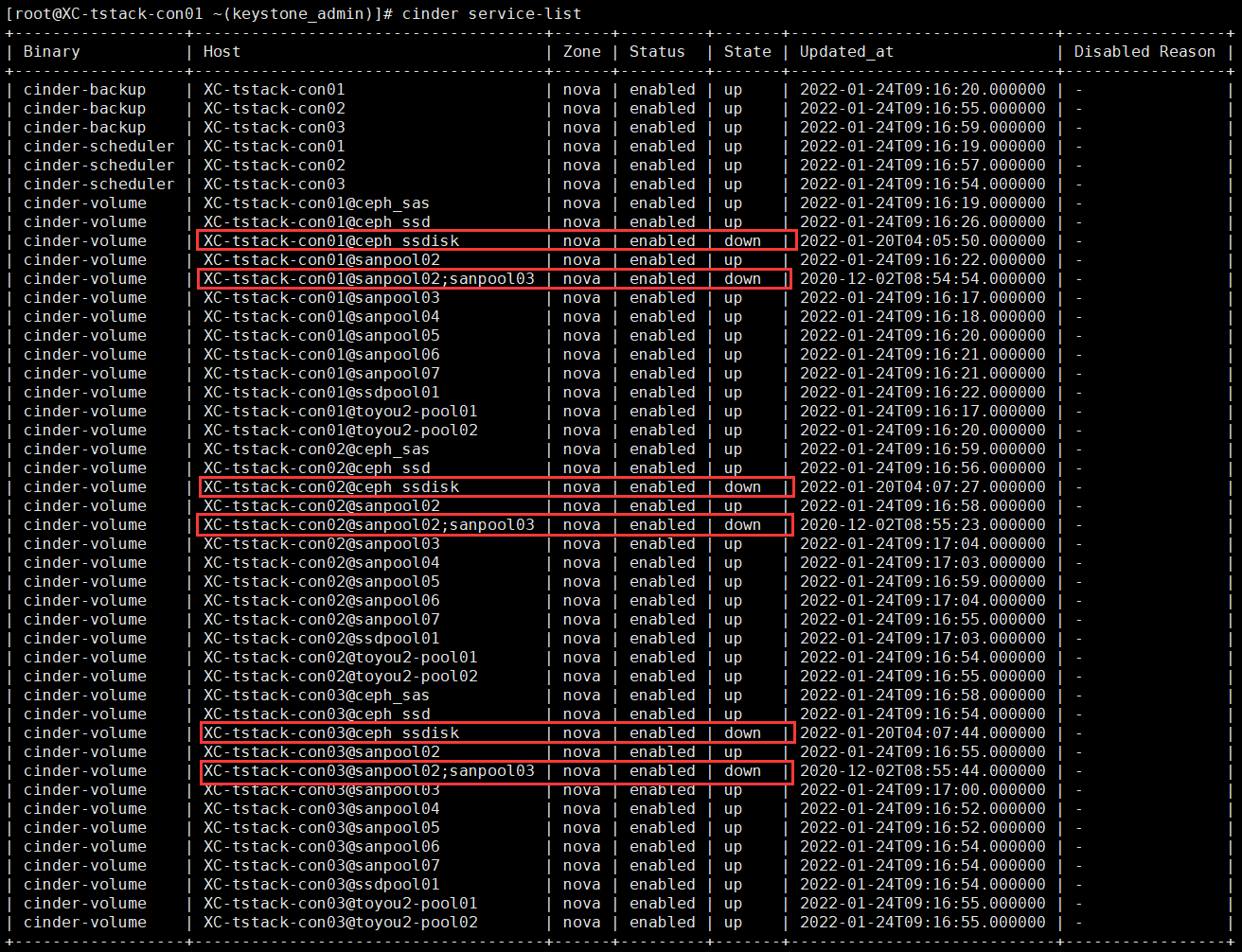Screen dimensions: 1242x952
Task: Click 'down' state of XC-tstack-con02@ceph_ssdisk
Action: 742,487
